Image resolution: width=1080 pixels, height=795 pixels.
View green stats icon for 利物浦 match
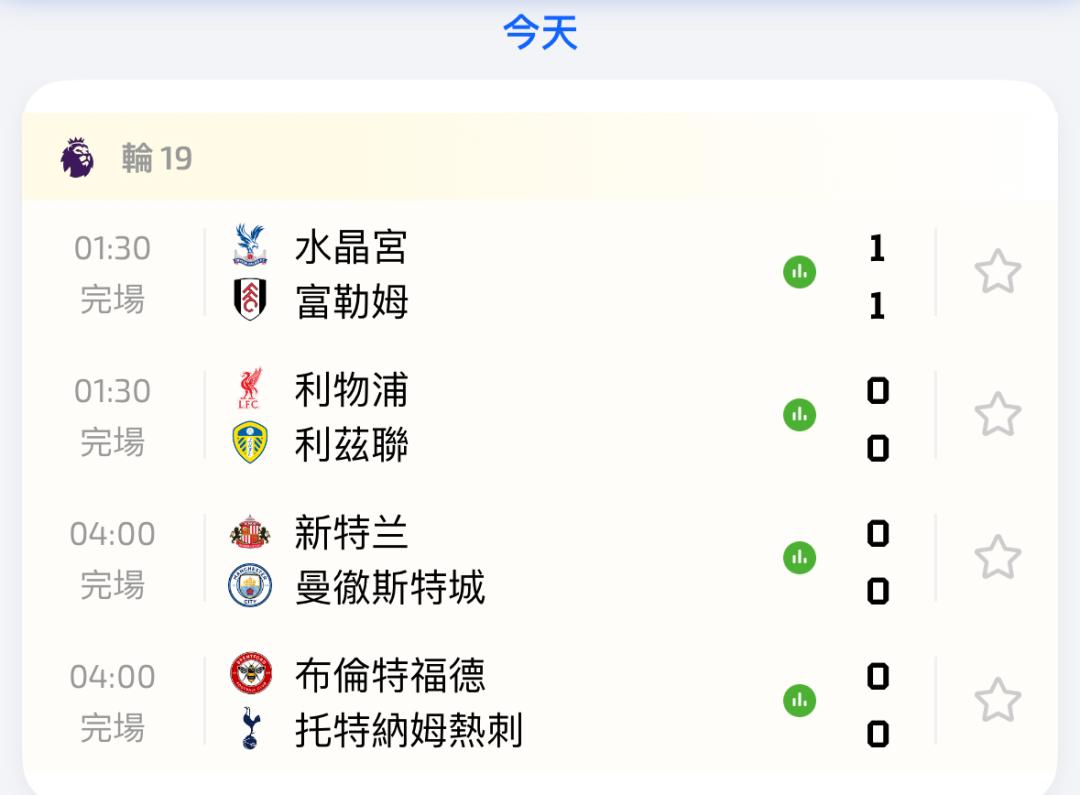click(799, 415)
